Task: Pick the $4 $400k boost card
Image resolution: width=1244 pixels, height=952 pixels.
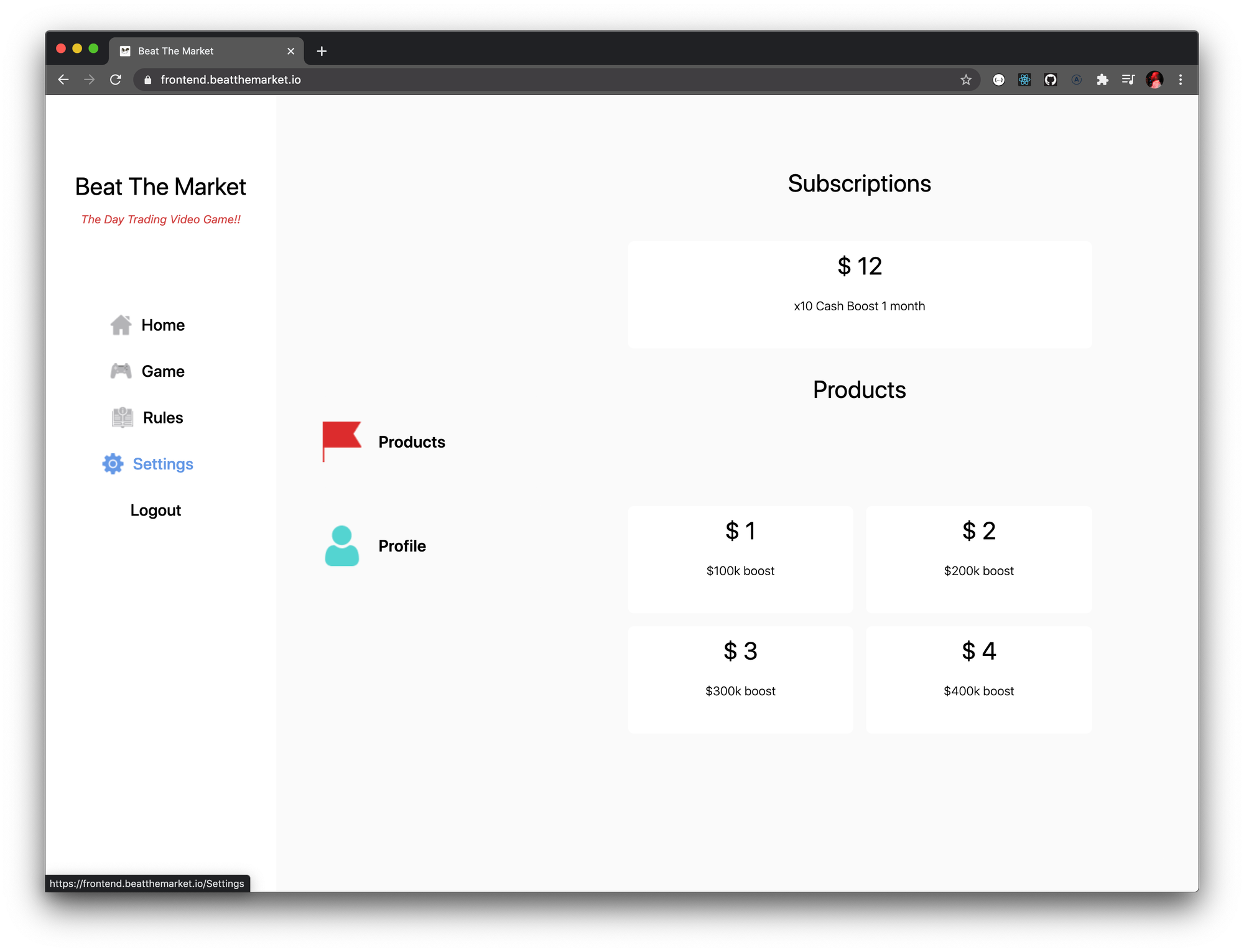Action: [978, 679]
